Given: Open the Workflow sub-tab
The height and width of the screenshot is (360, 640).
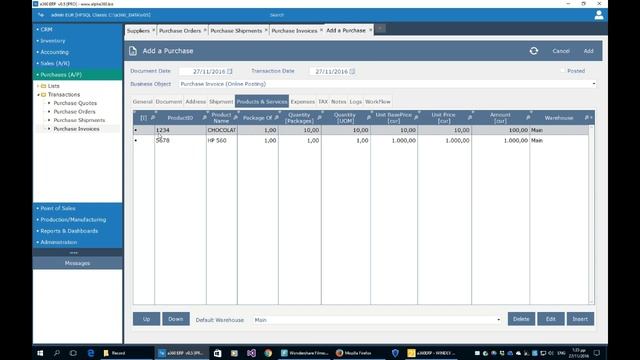Looking at the screenshot, I should 378,102.
